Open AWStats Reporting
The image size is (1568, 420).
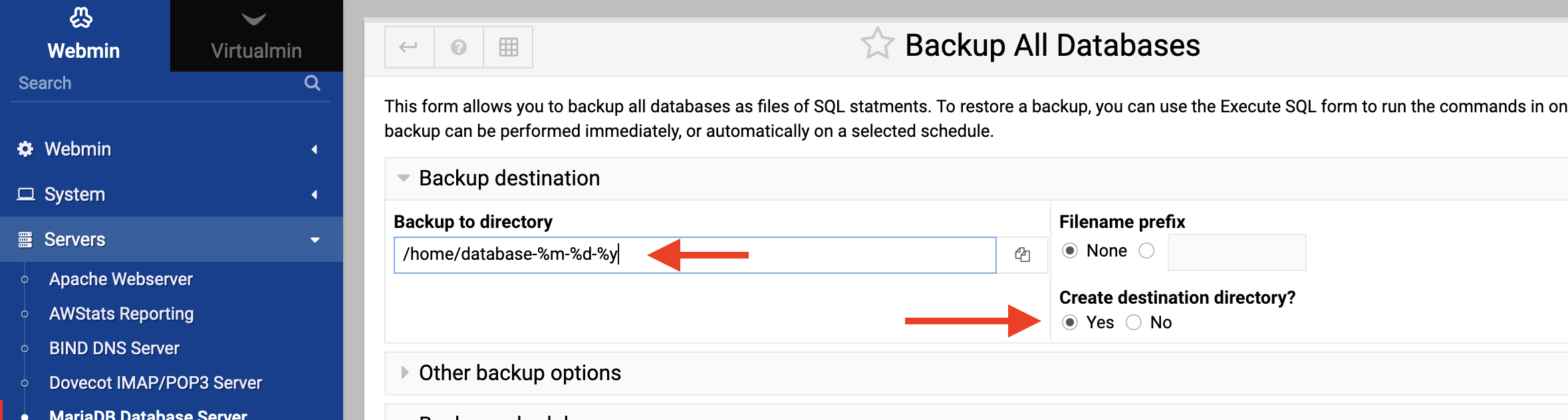122,314
